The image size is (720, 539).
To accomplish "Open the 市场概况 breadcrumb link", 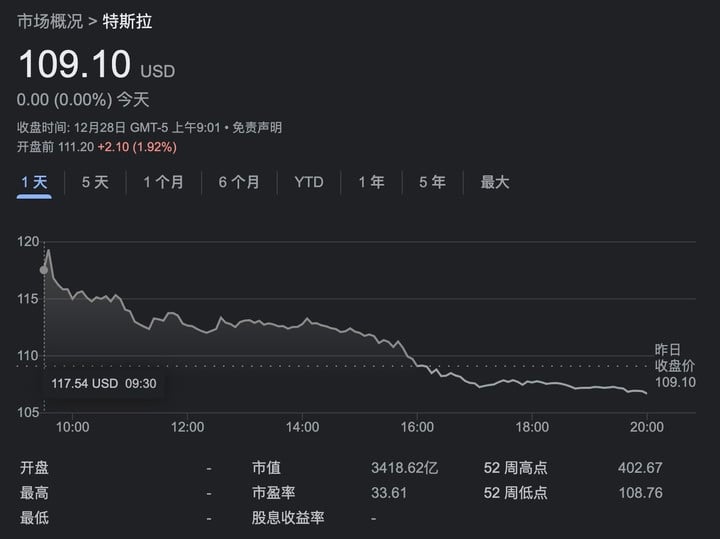I will (x=50, y=22).
